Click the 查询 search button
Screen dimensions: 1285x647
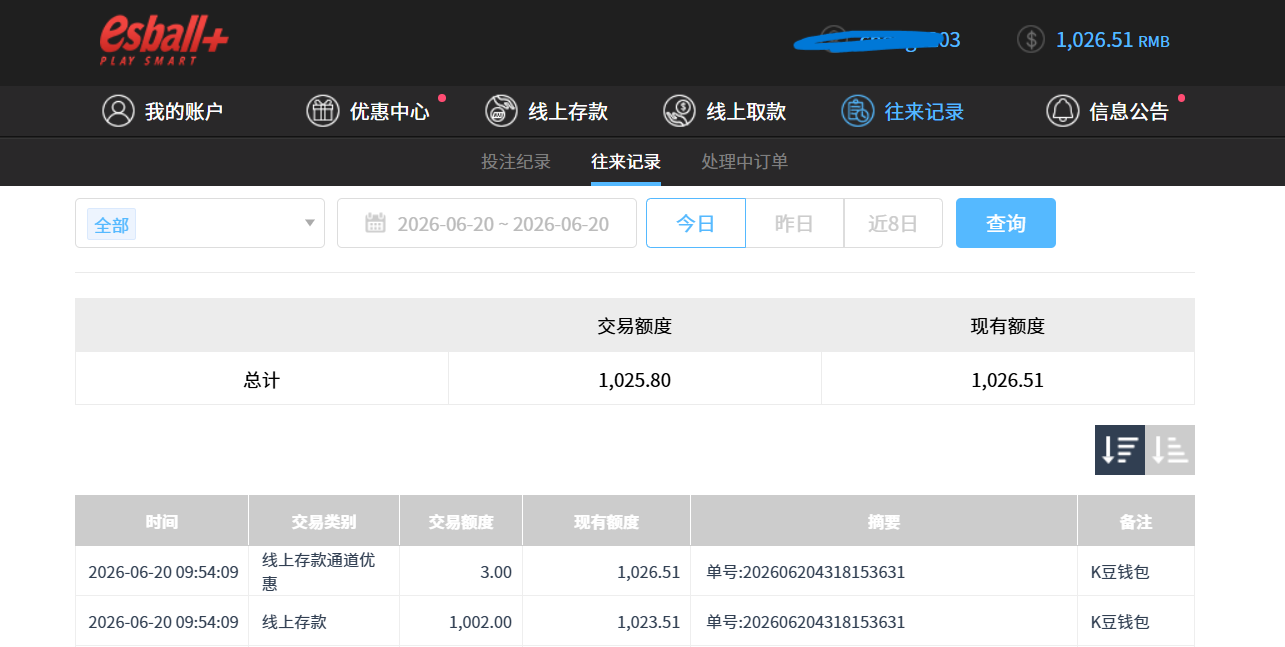1006,223
